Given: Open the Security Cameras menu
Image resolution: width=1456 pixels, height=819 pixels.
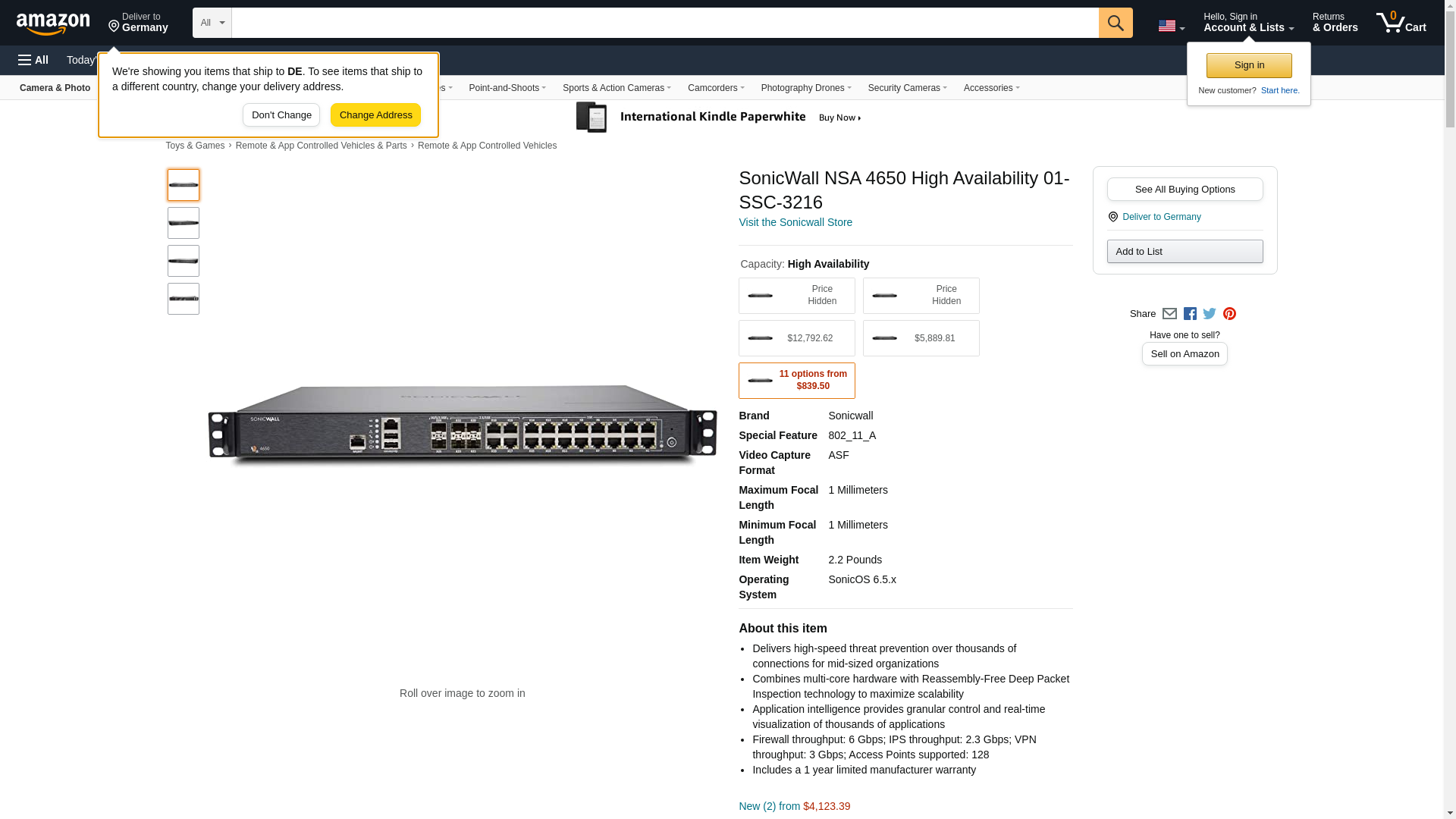Looking at the screenshot, I should (907, 88).
